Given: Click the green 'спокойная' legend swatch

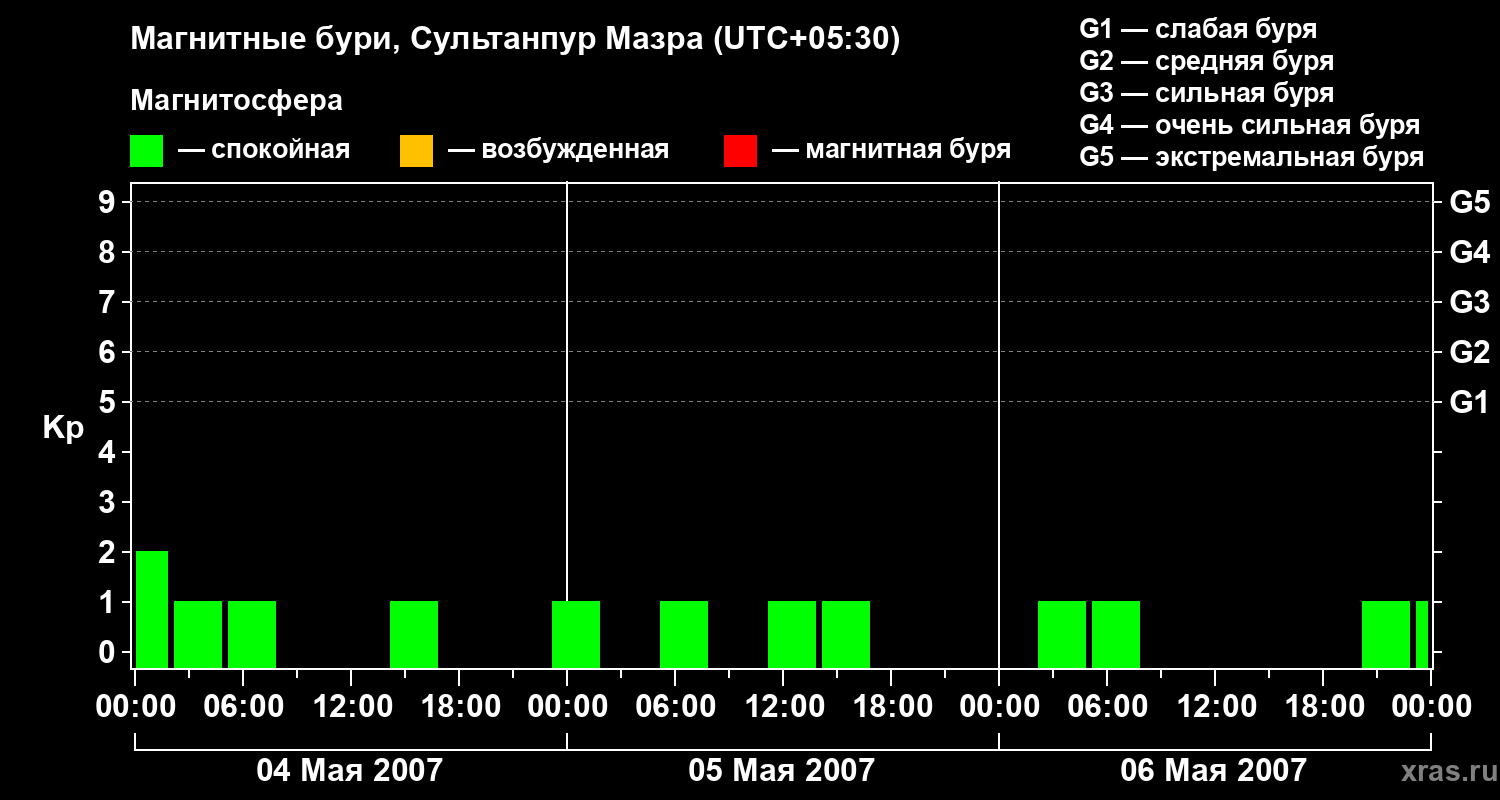Looking at the screenshot, I should click(x=147, y=151).
